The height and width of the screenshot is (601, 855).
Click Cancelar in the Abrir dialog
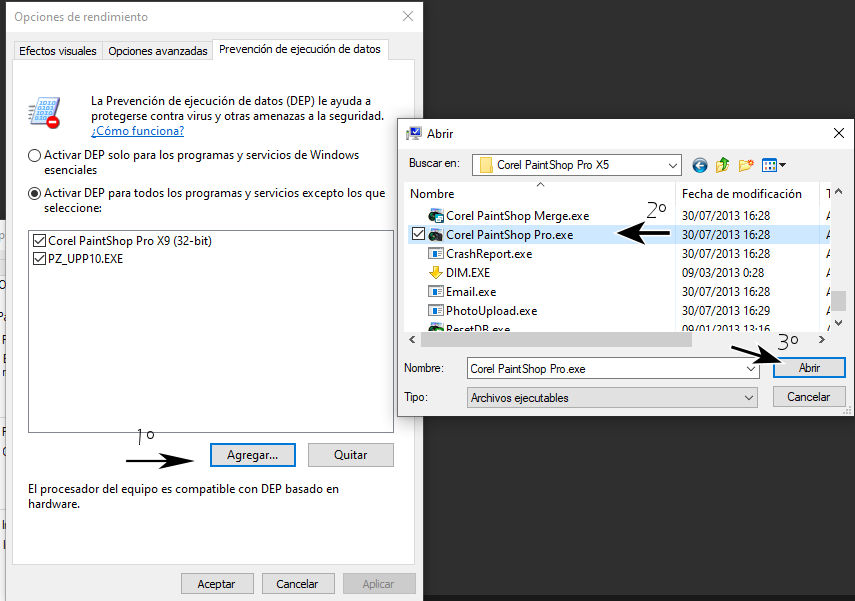[809, 397]
